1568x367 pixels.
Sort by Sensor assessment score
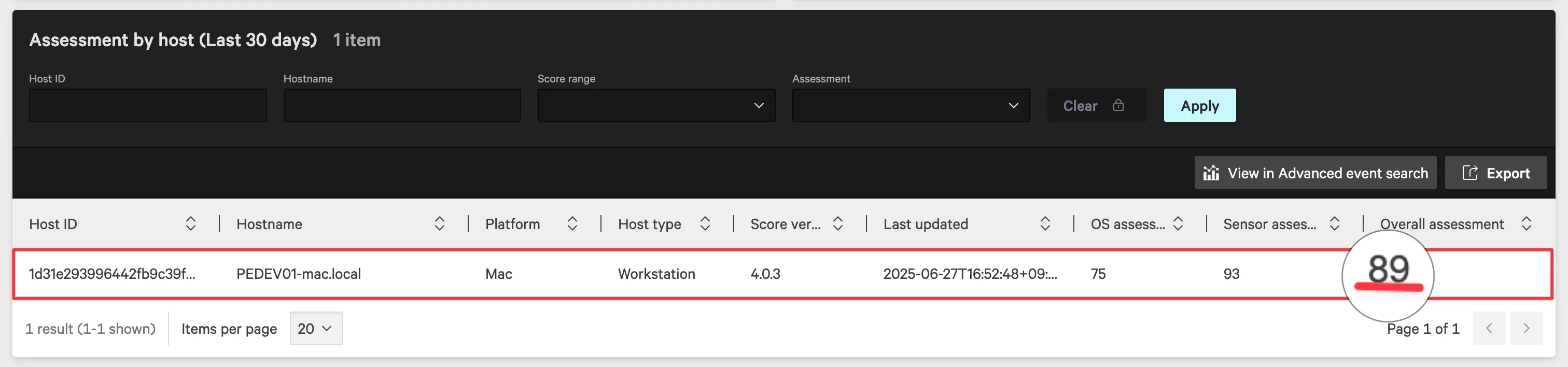tap(1334, 224)
